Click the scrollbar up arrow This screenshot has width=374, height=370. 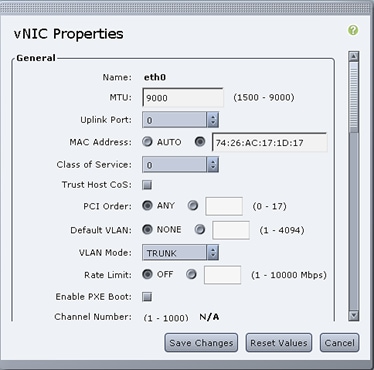(x=353, y=56)
